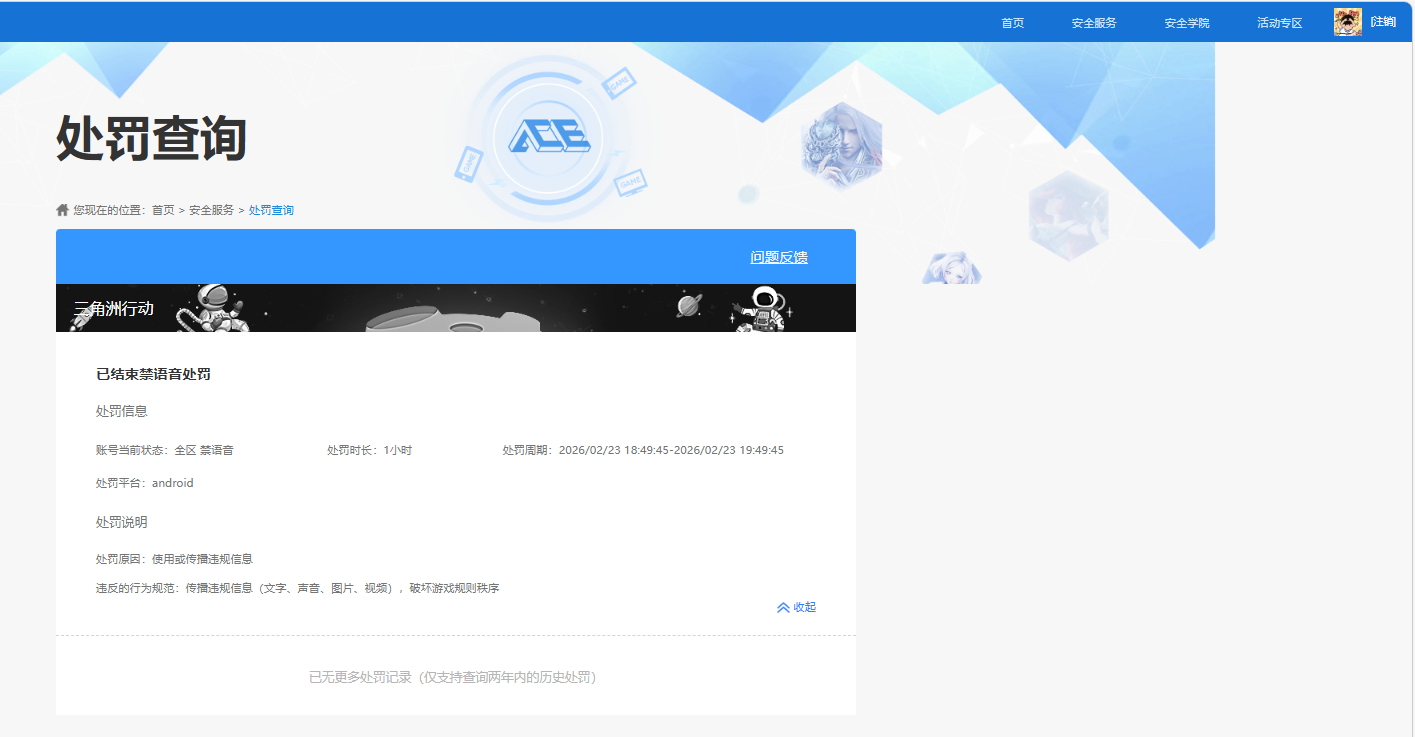Click the upward chevron icon beside 收起
Image resolution: width=1415 pixels, height=737 pixels.
(783, 606)
